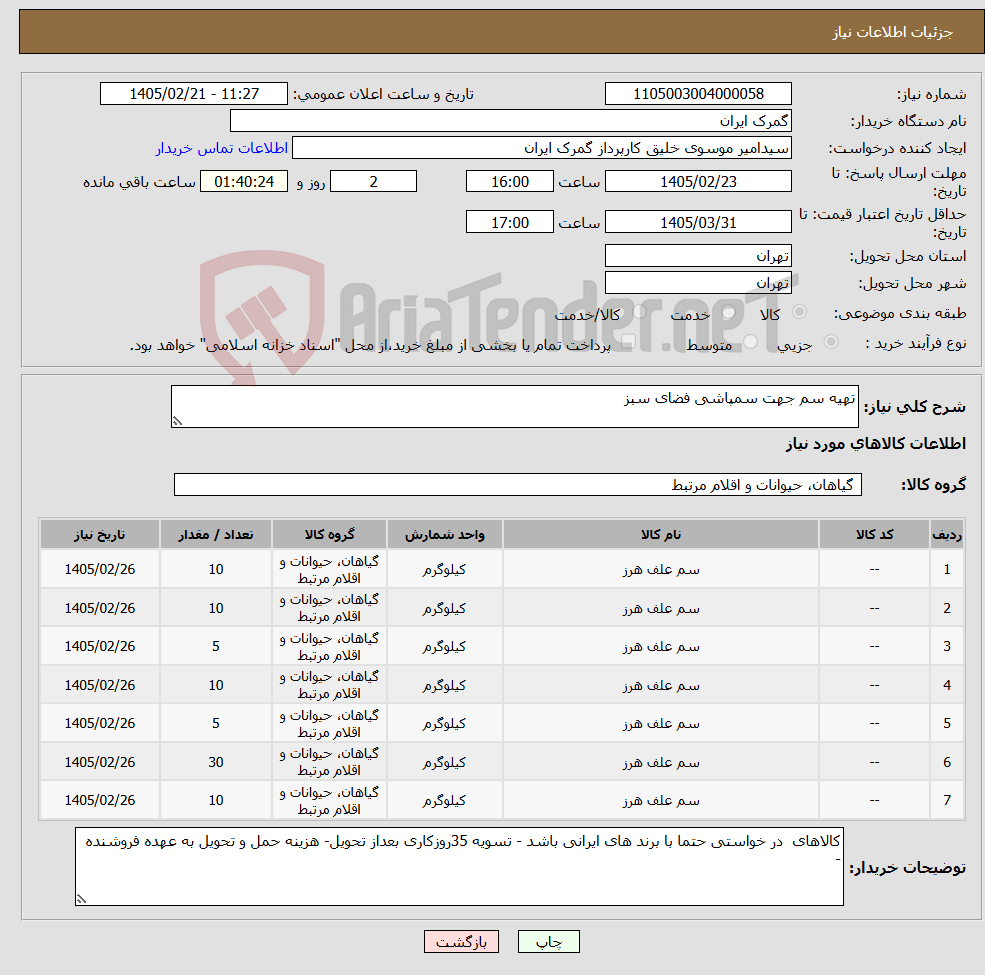Click the goods group field گیاهان، حیوانات

pyautogui.click(x=518, y=484)
